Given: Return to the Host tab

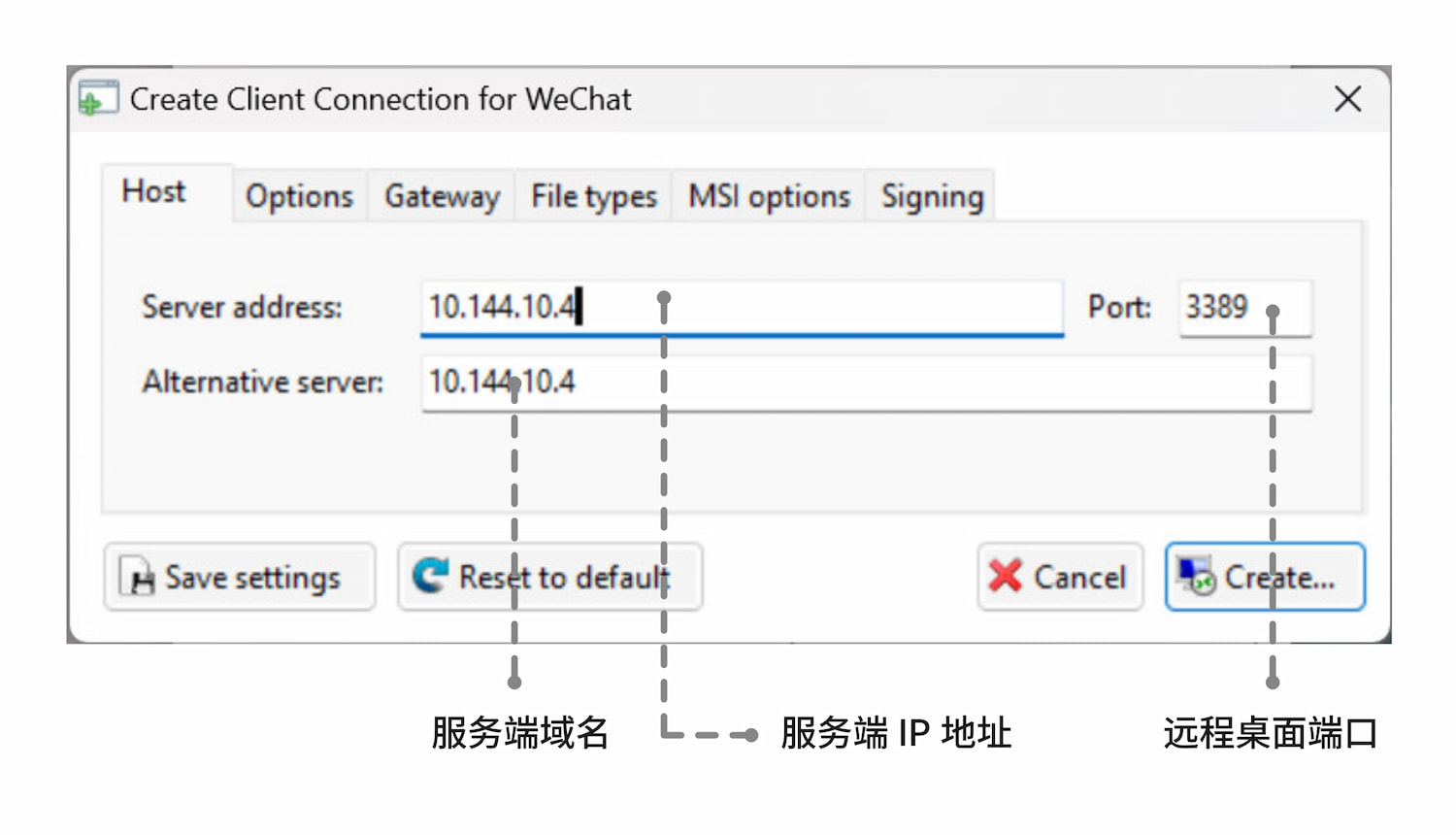Looking at the screenshot, I should 153,191.
